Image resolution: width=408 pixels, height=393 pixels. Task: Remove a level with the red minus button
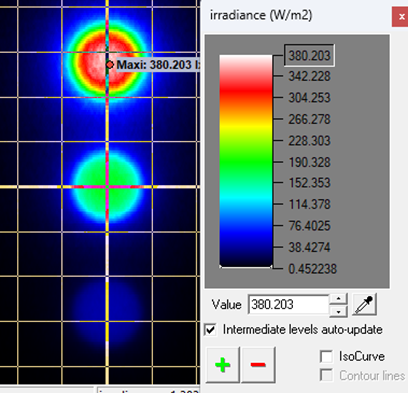click(x=258, y=365)
